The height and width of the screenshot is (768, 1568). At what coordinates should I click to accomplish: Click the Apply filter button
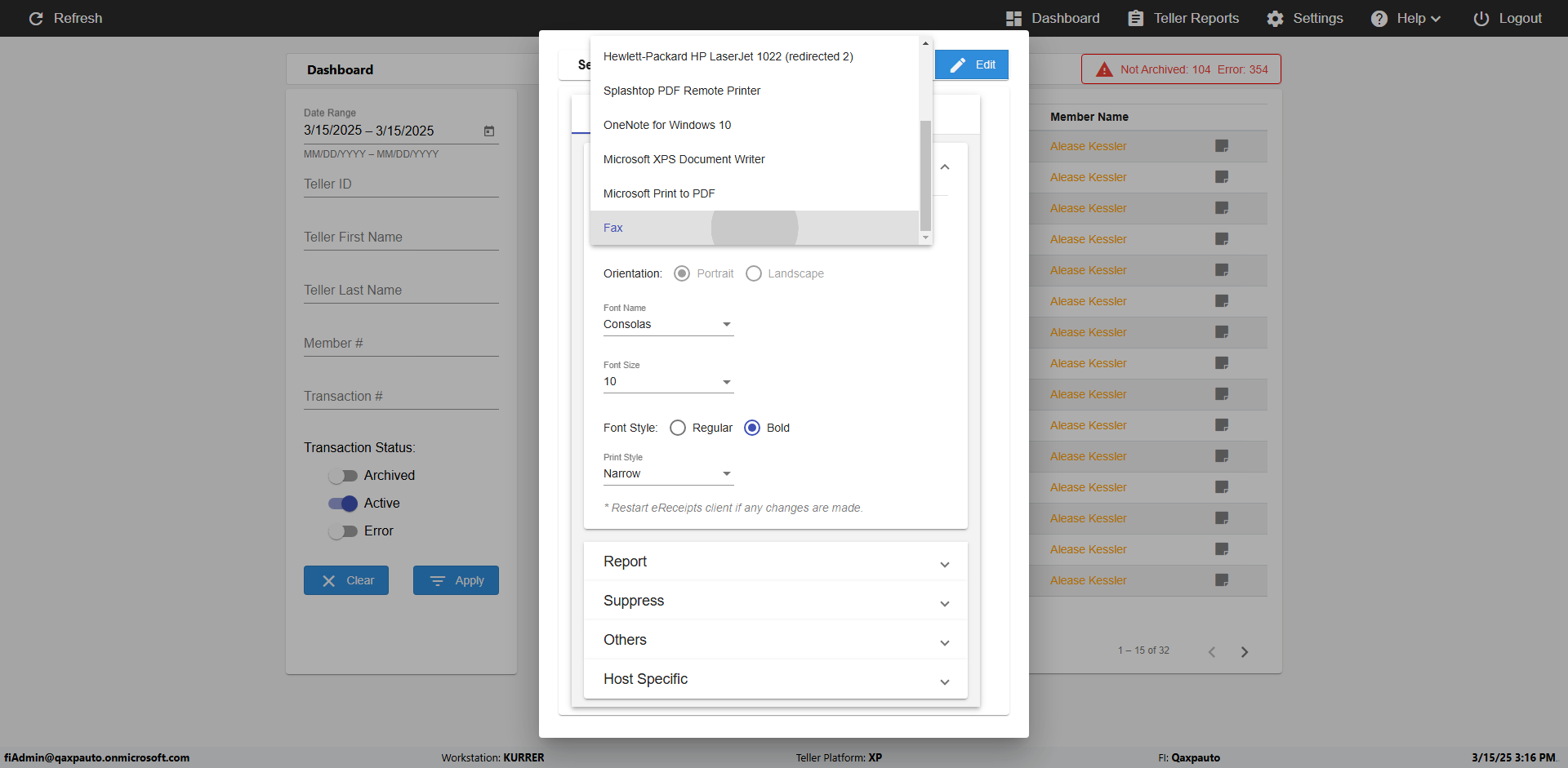tap(456, 580)
